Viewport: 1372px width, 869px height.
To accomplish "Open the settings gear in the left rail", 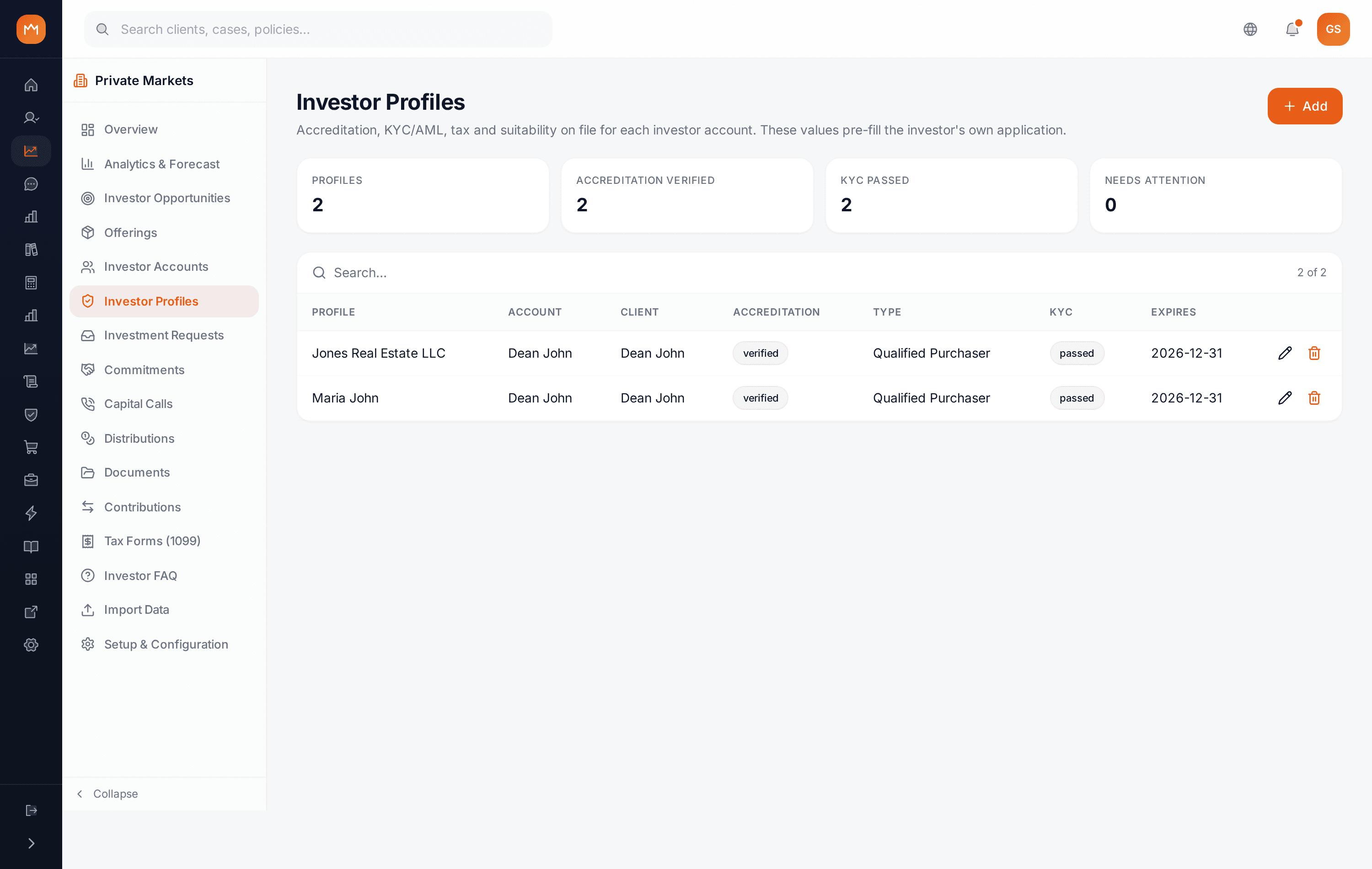I will coord(31,644).
